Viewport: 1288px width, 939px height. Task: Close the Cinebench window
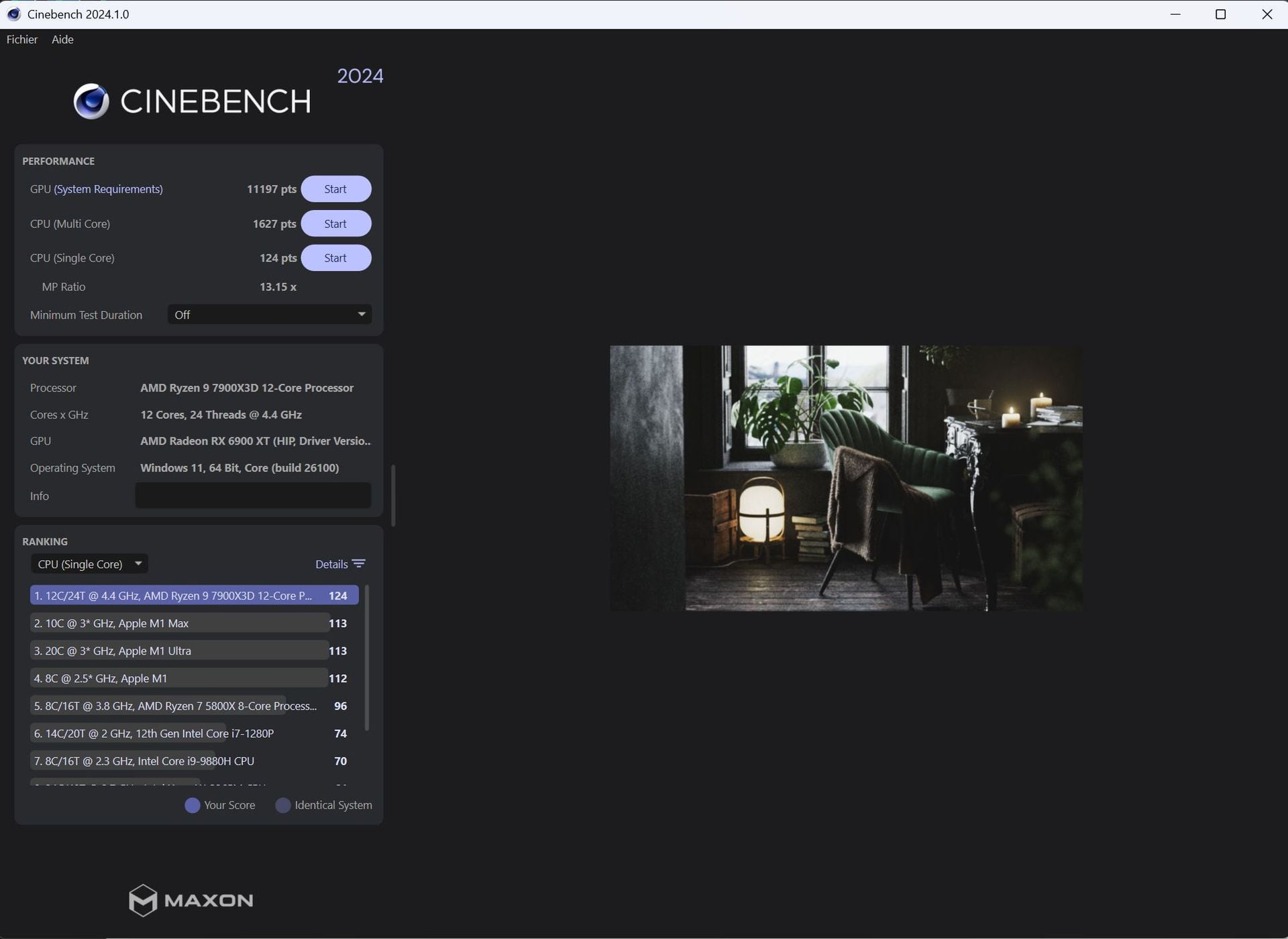(x=1267, y=14)
